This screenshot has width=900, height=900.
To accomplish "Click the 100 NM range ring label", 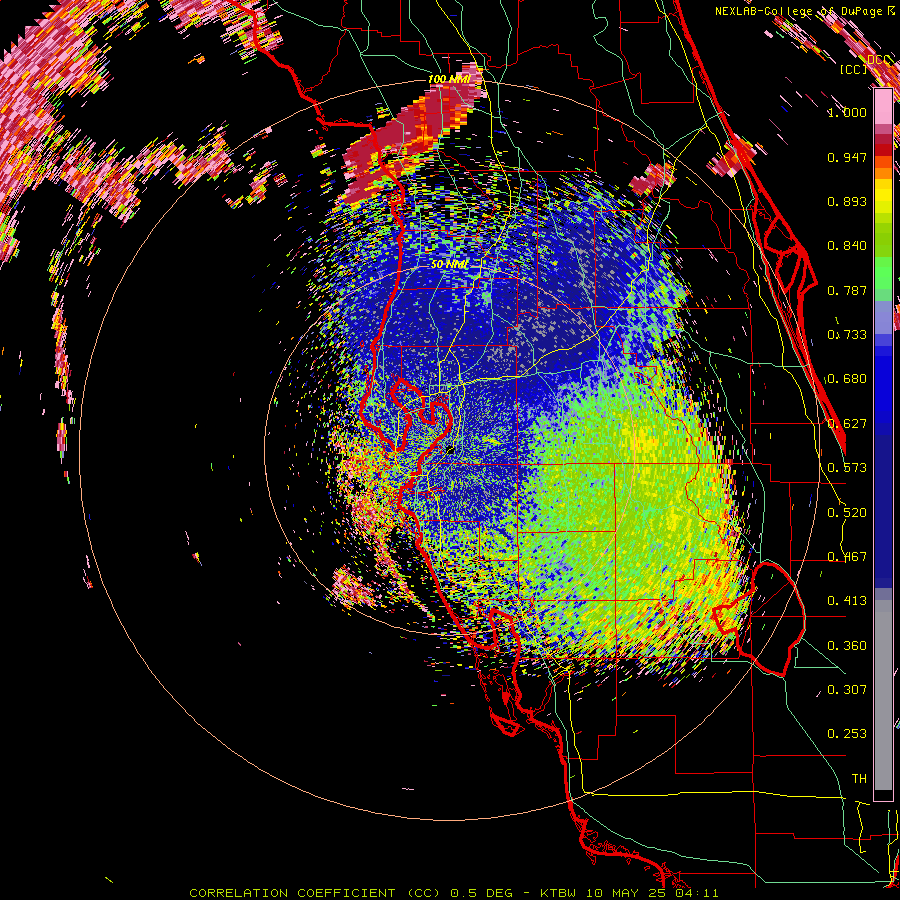I will pyautogui.click(x=449, y=79).
